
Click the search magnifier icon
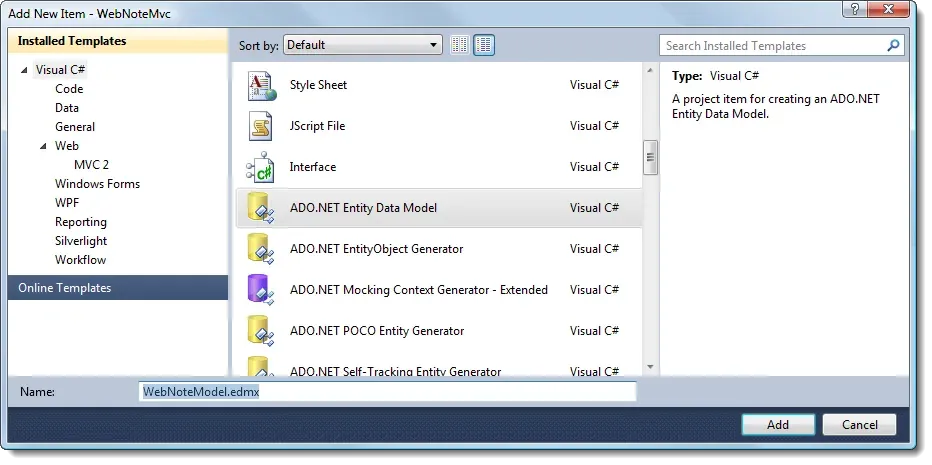893,45
